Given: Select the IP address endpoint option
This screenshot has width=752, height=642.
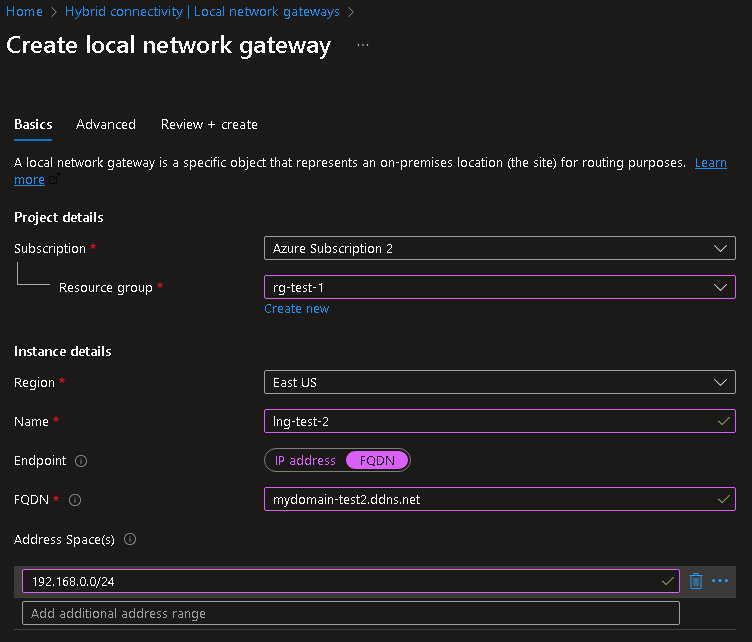Looking at the screenshot, I should pyautogui.click(x=305, y=461).
